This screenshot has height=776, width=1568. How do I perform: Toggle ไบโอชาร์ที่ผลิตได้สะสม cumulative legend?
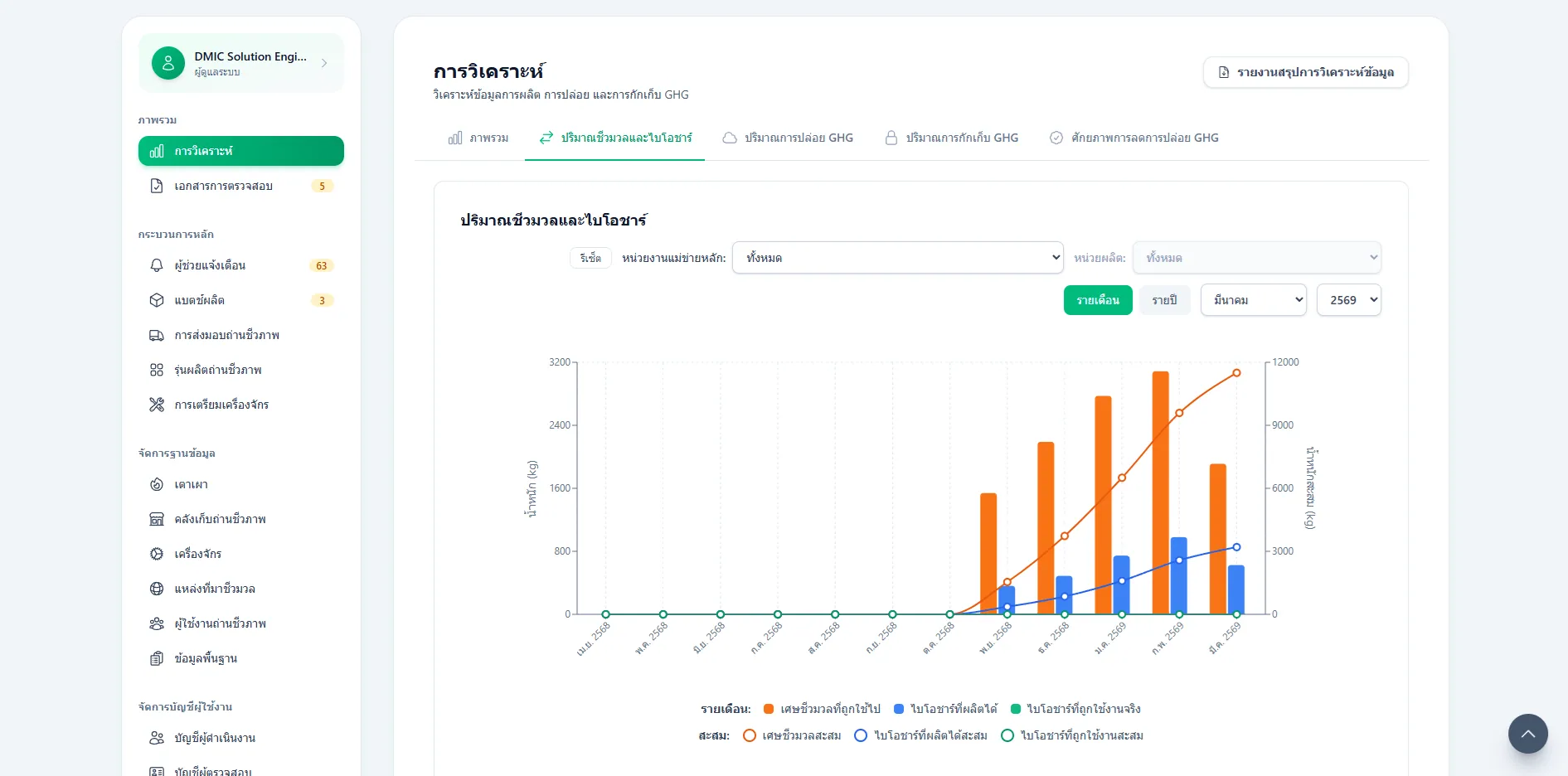[920, 735]
